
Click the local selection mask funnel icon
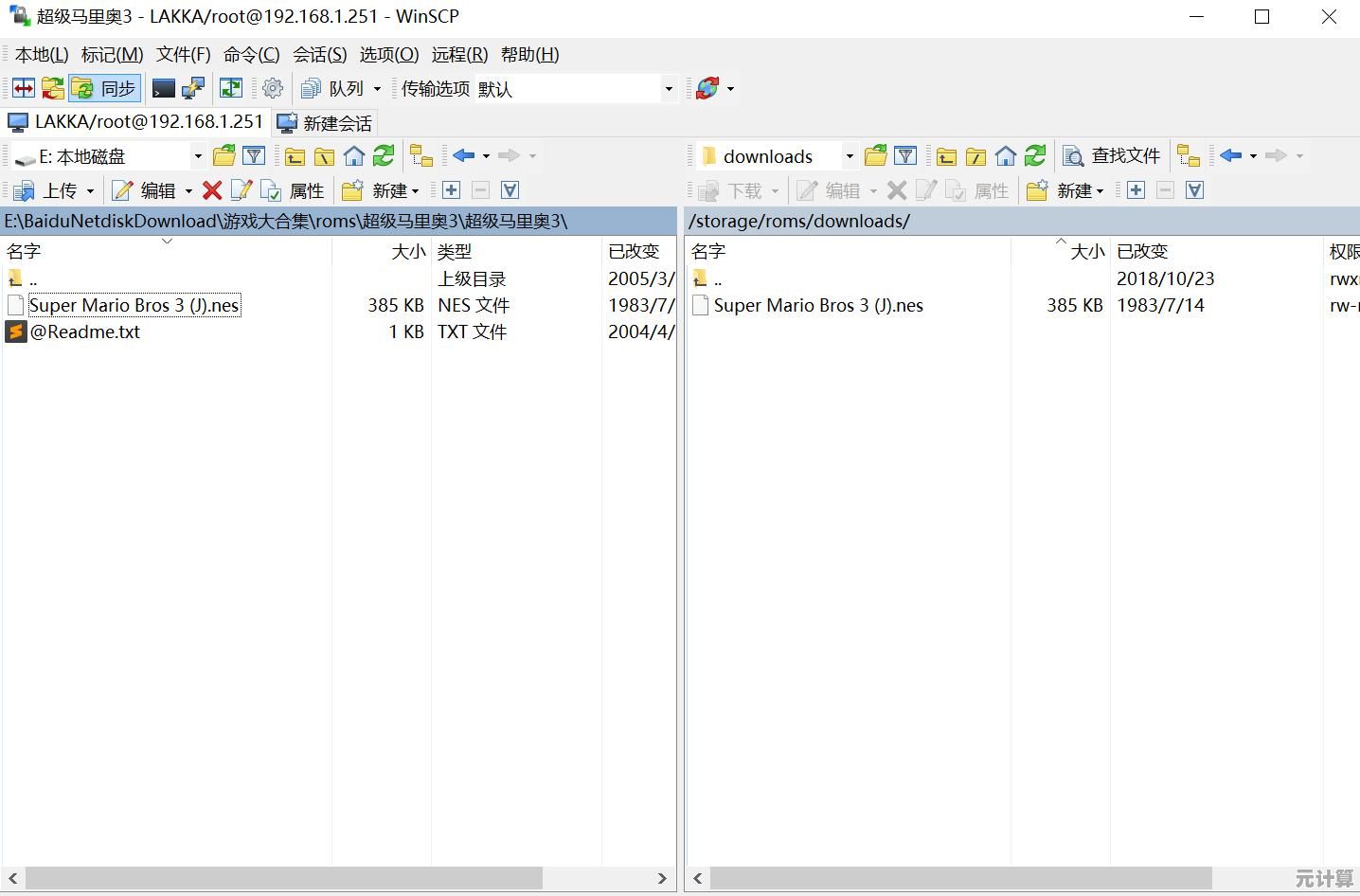pos(510,190)
